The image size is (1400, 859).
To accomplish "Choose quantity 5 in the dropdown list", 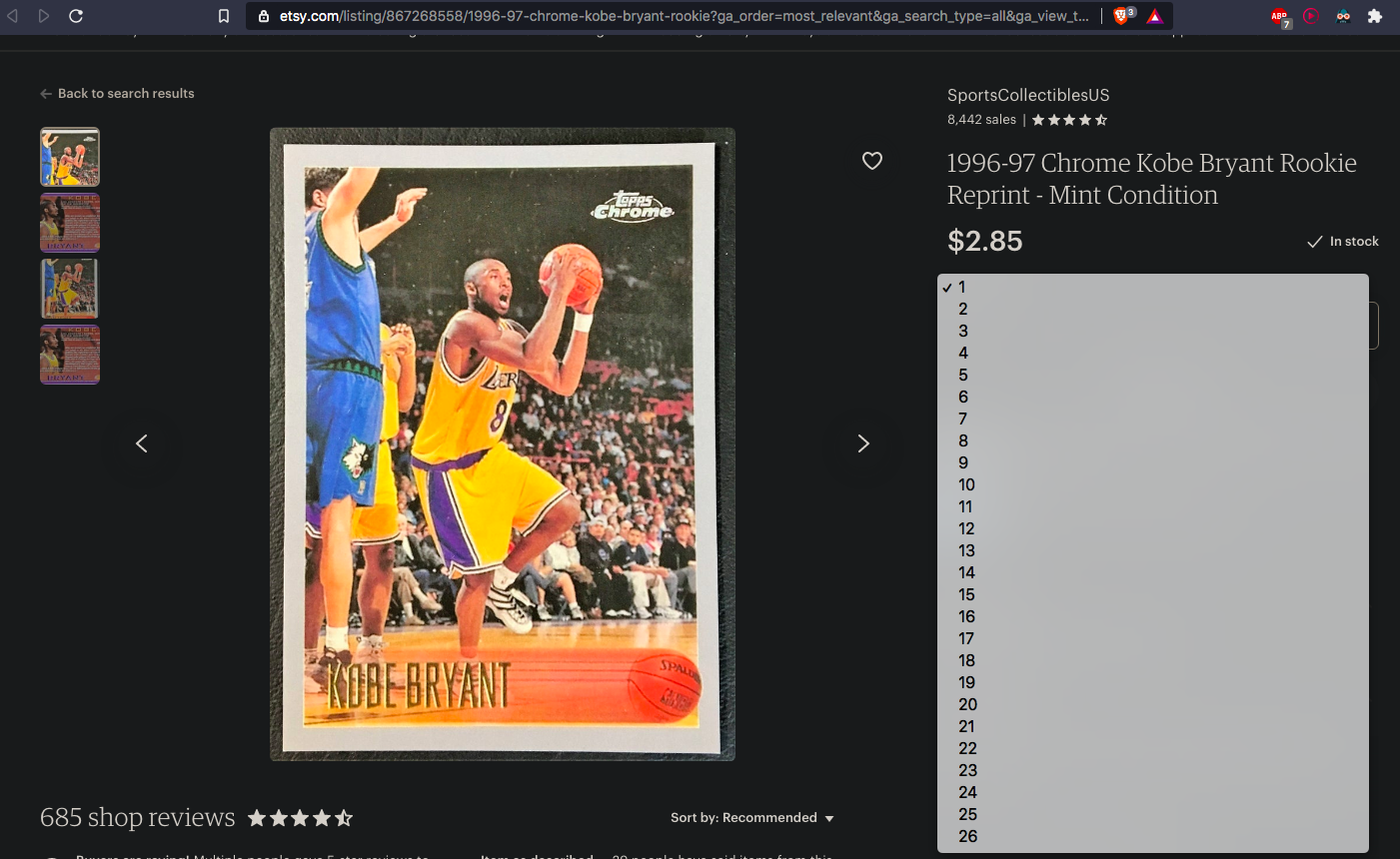I will (x=1153, y=375).
